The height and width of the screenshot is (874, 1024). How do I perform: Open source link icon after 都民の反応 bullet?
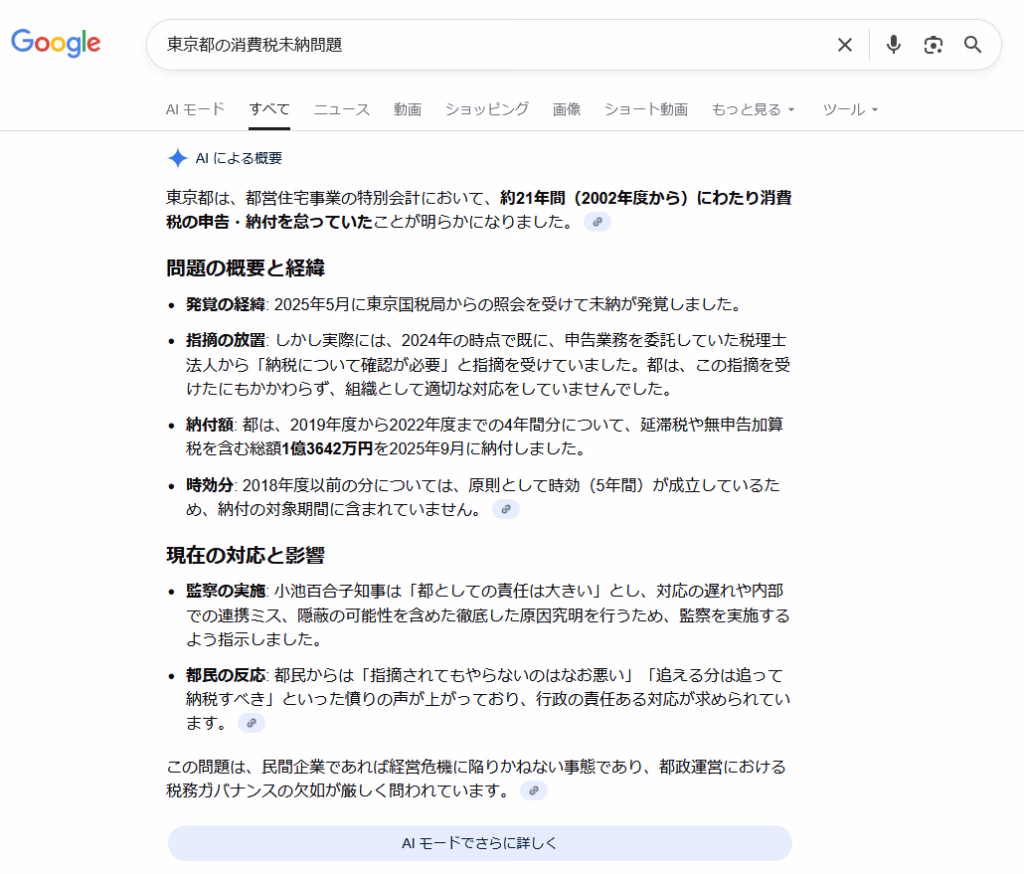pyautogui.click(x=251, y=723)
